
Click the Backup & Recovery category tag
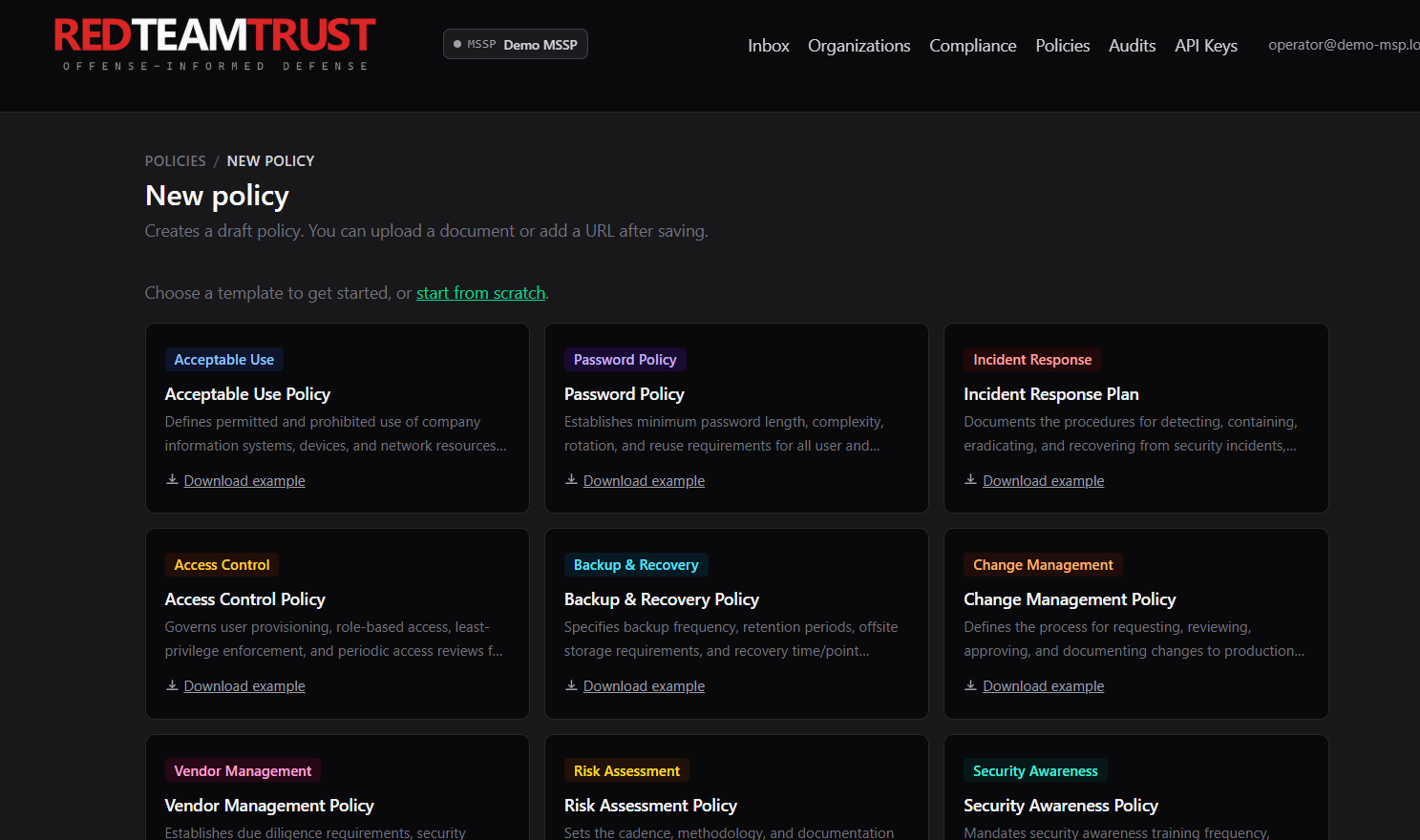[x=635, y=565]
